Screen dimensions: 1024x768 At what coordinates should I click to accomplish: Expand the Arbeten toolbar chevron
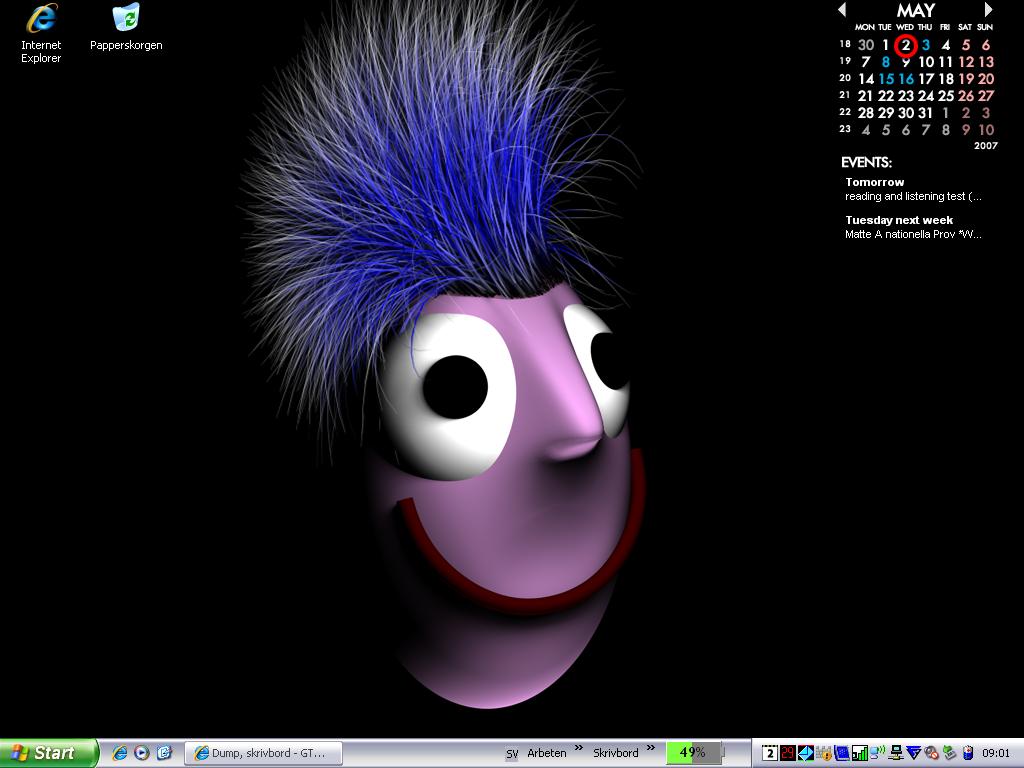coord(578,749)
